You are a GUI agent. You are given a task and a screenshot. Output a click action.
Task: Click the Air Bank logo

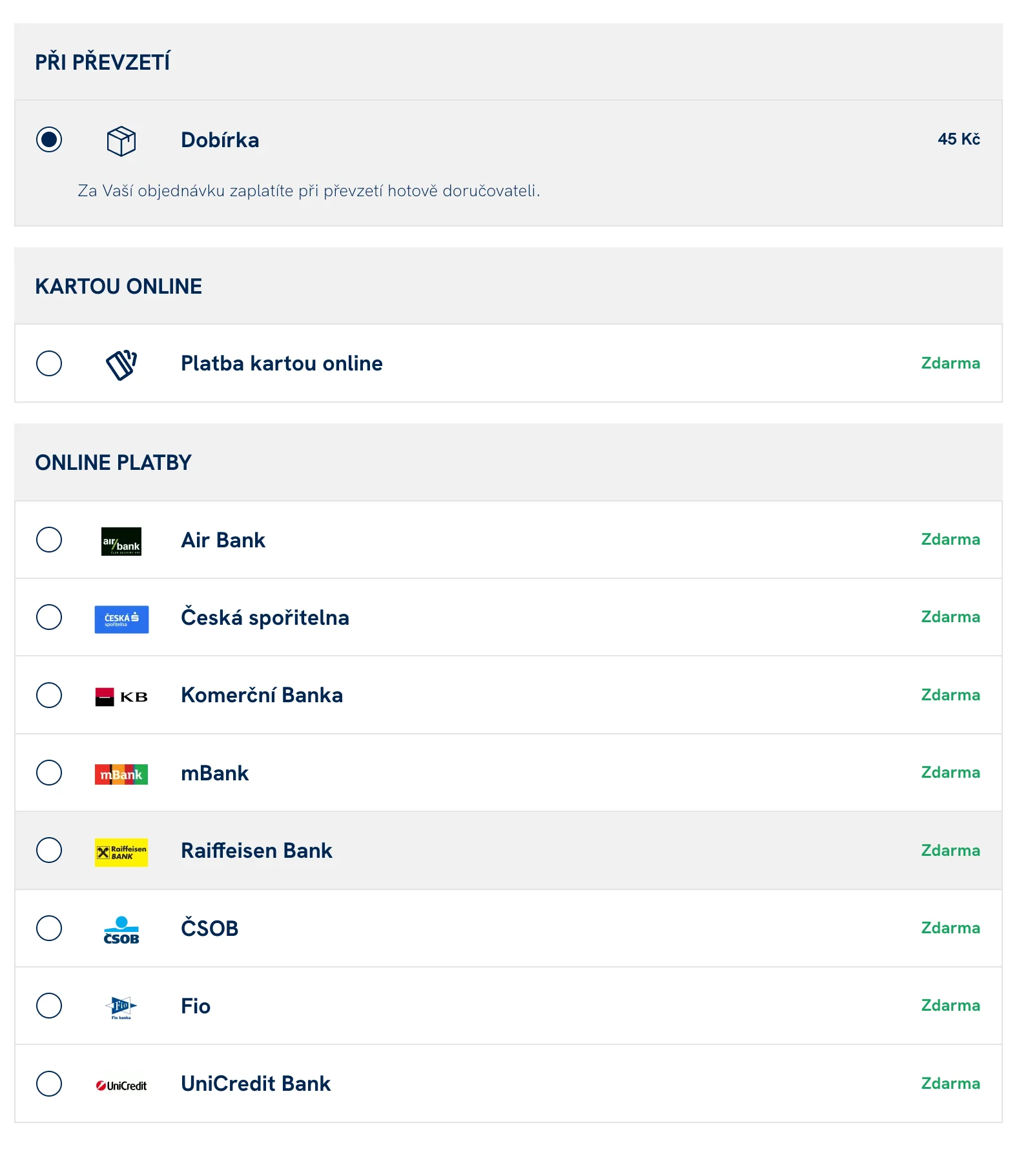tap(121, 542)
